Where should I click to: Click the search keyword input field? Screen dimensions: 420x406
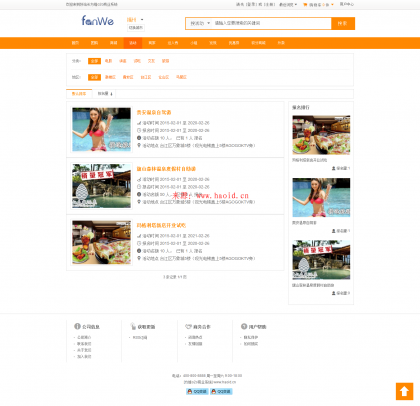coord(271,23)
